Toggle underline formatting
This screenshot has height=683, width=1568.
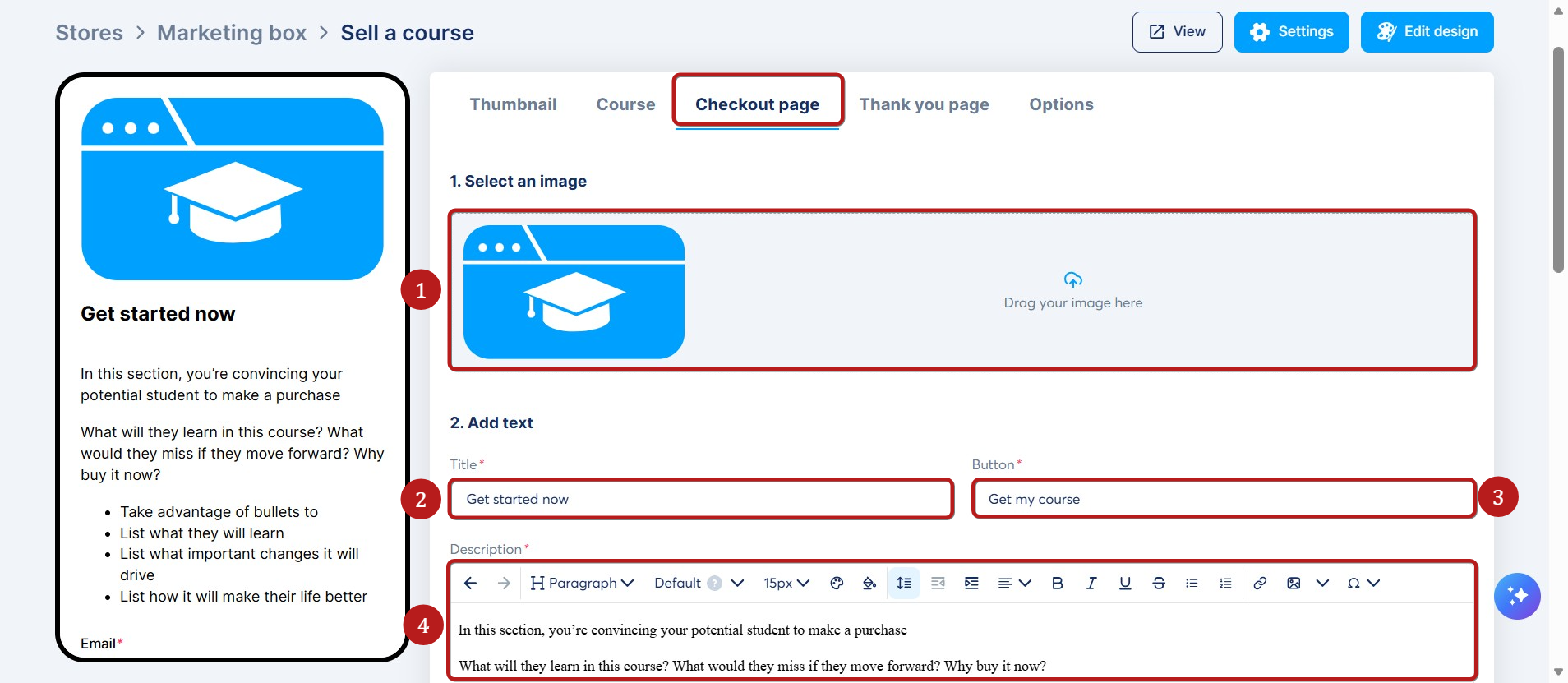(1125, 583)
